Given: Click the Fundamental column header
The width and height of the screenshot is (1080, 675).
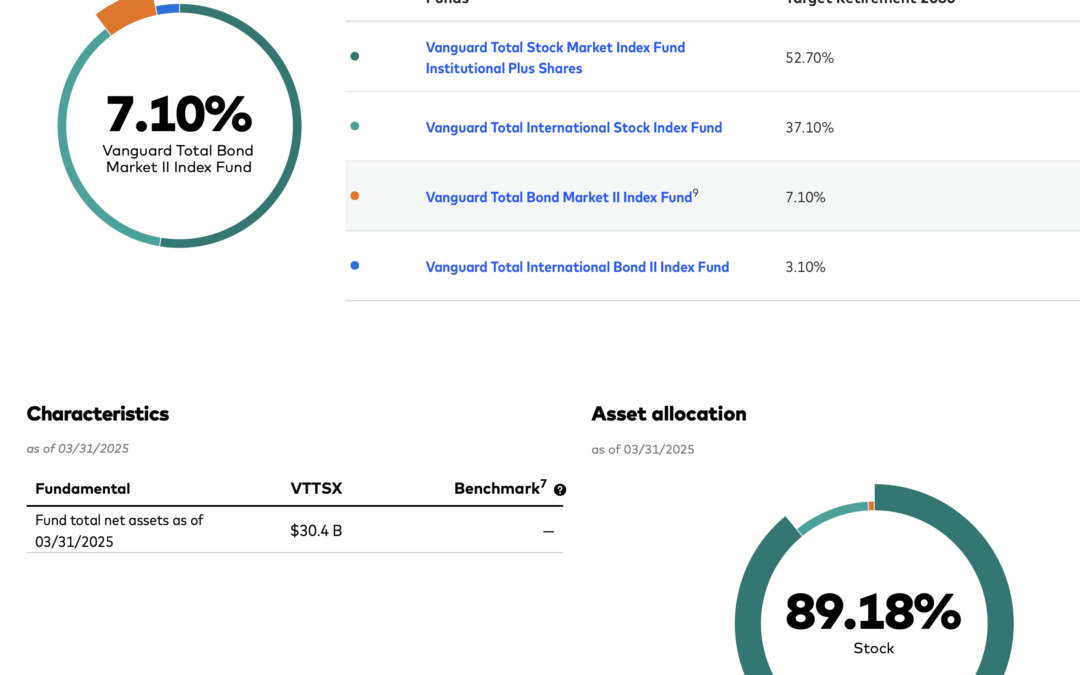Looking at the screenshot, I should point(83,489).
